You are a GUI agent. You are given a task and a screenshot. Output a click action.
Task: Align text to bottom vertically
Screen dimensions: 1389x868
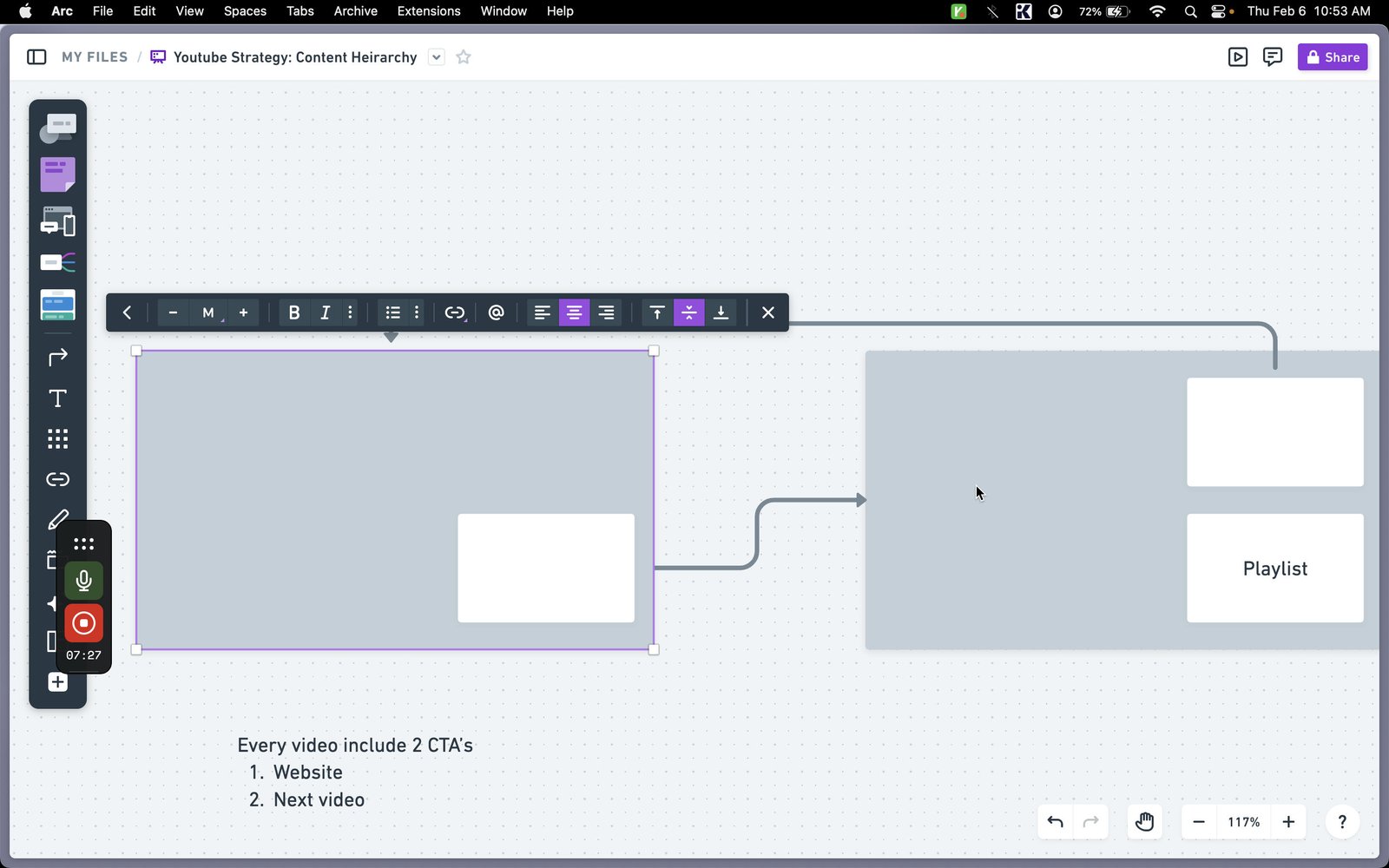pyautogui.click(x=721, y=312)
